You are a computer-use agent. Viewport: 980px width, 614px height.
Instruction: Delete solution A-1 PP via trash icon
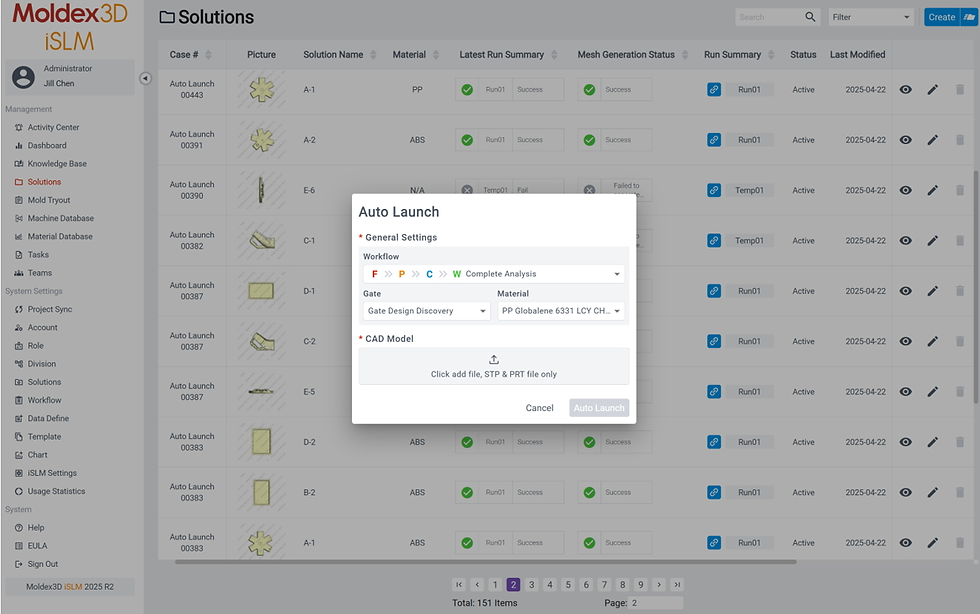tap(959, 89)
